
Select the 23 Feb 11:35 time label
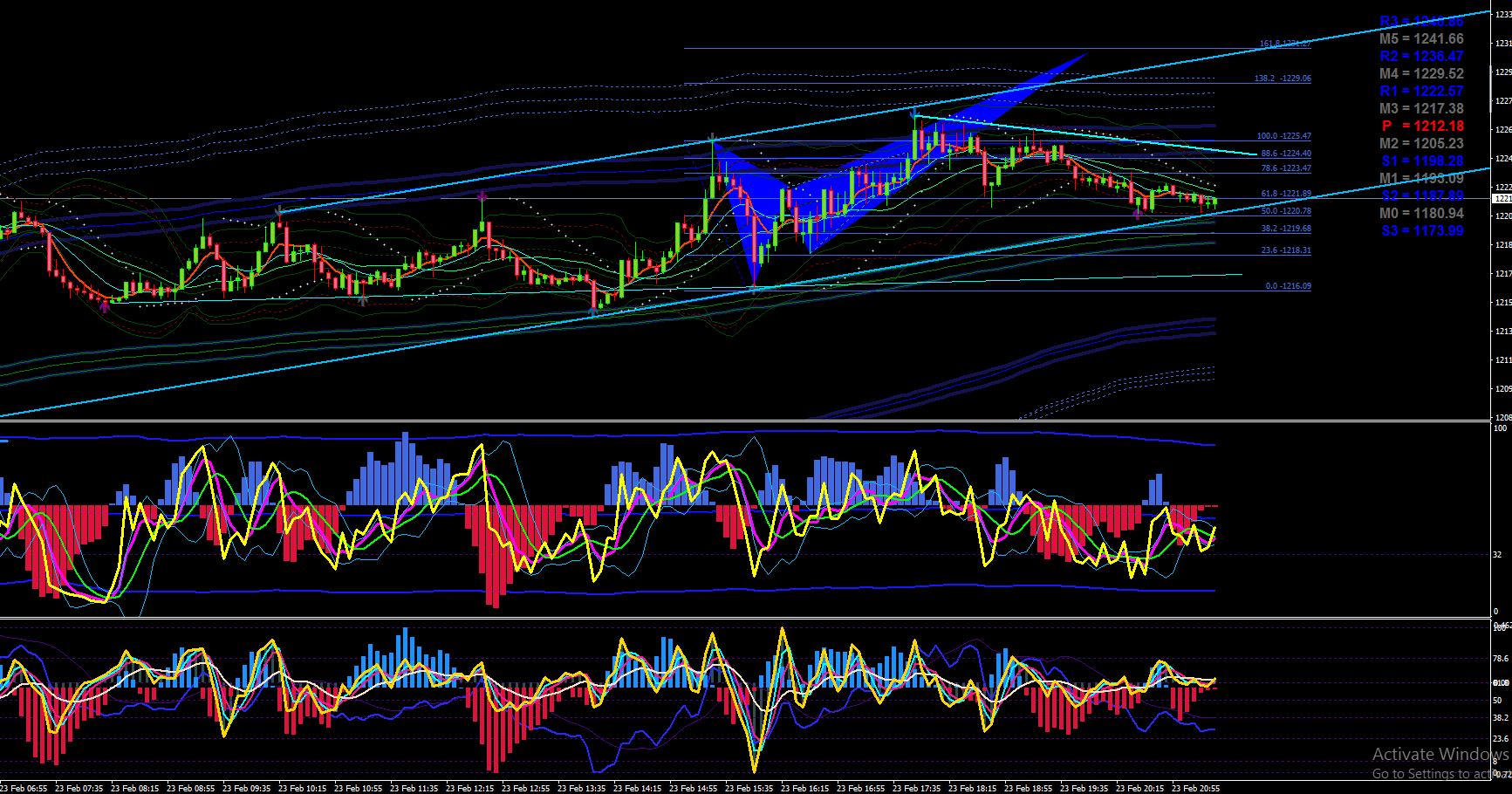(414, 788)
